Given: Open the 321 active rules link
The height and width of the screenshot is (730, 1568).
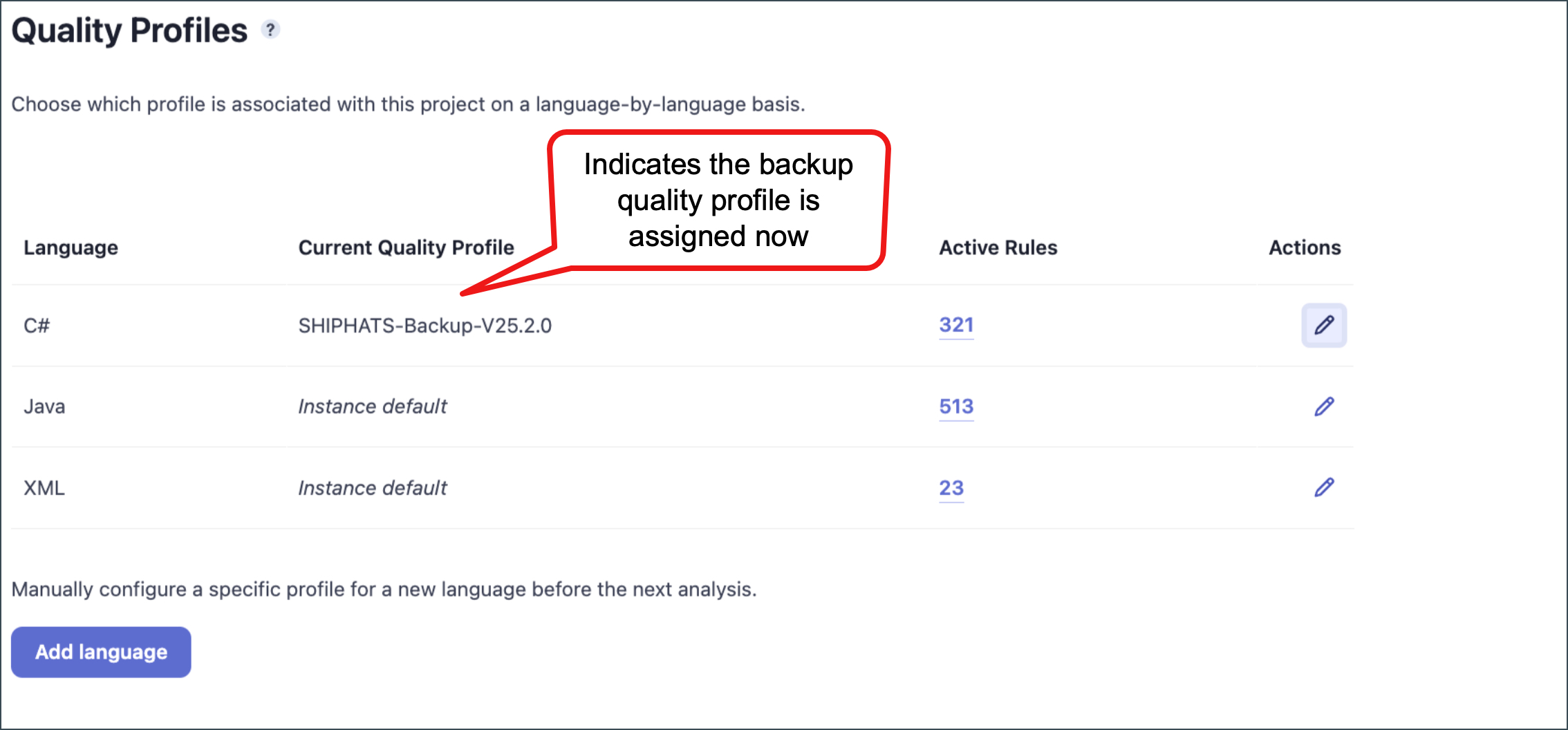Looking at the screenshot, I should tap(955, 325).
